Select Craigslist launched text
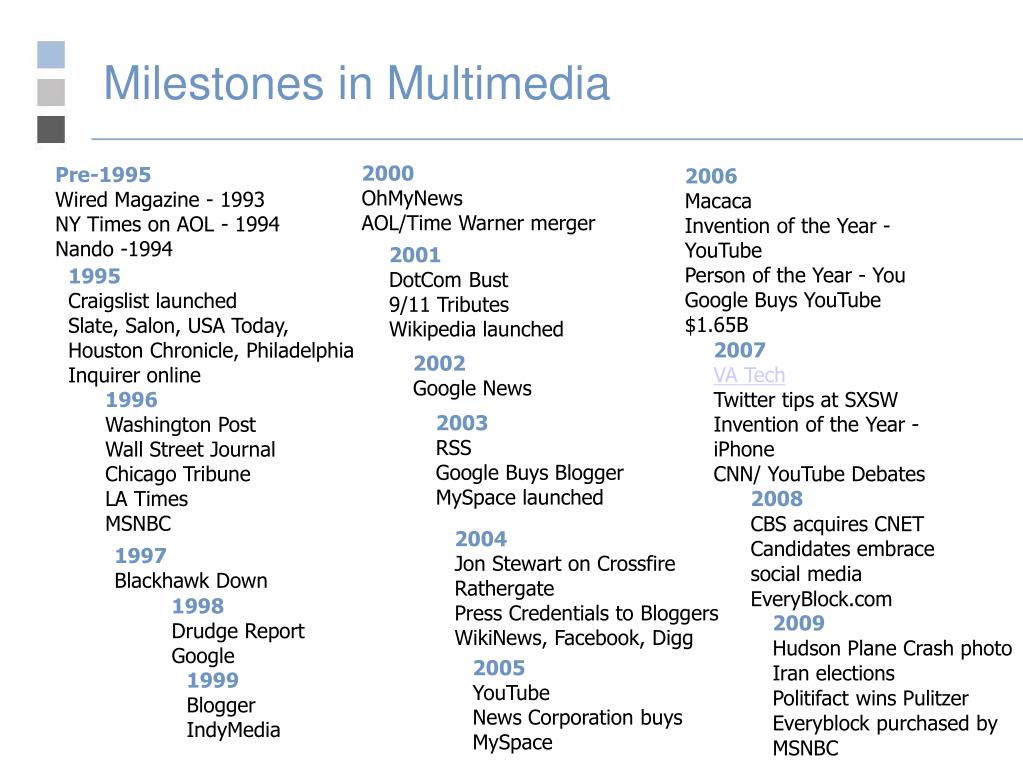Screen dimensions: 1023x767 153,301
